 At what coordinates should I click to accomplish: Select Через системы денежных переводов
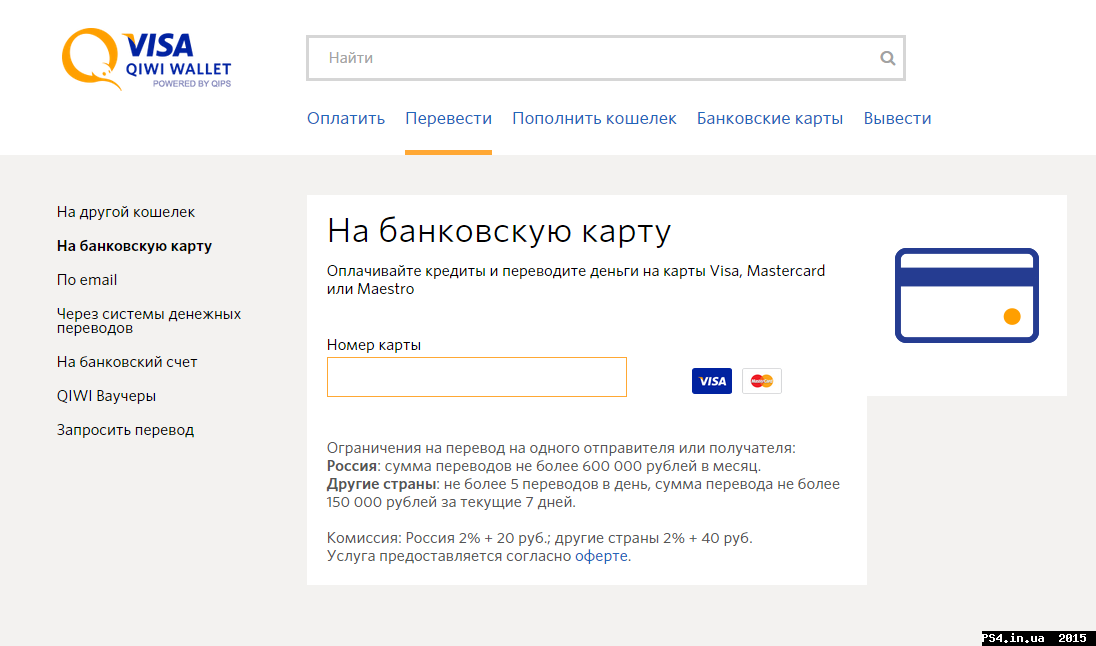coord(148,321)
